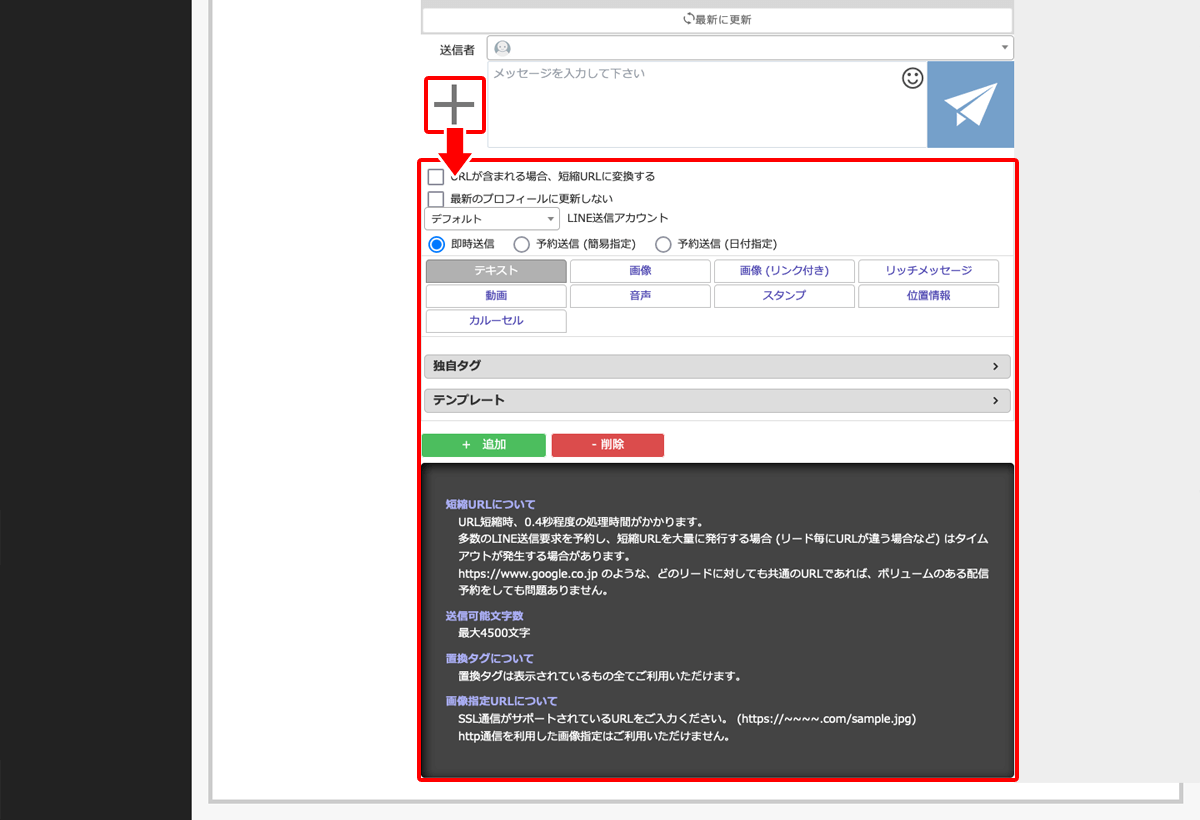The image size is (1200, 820).
Task: Send message with paper plane icon
Action: pyautogui.click(x=970, y=105)
